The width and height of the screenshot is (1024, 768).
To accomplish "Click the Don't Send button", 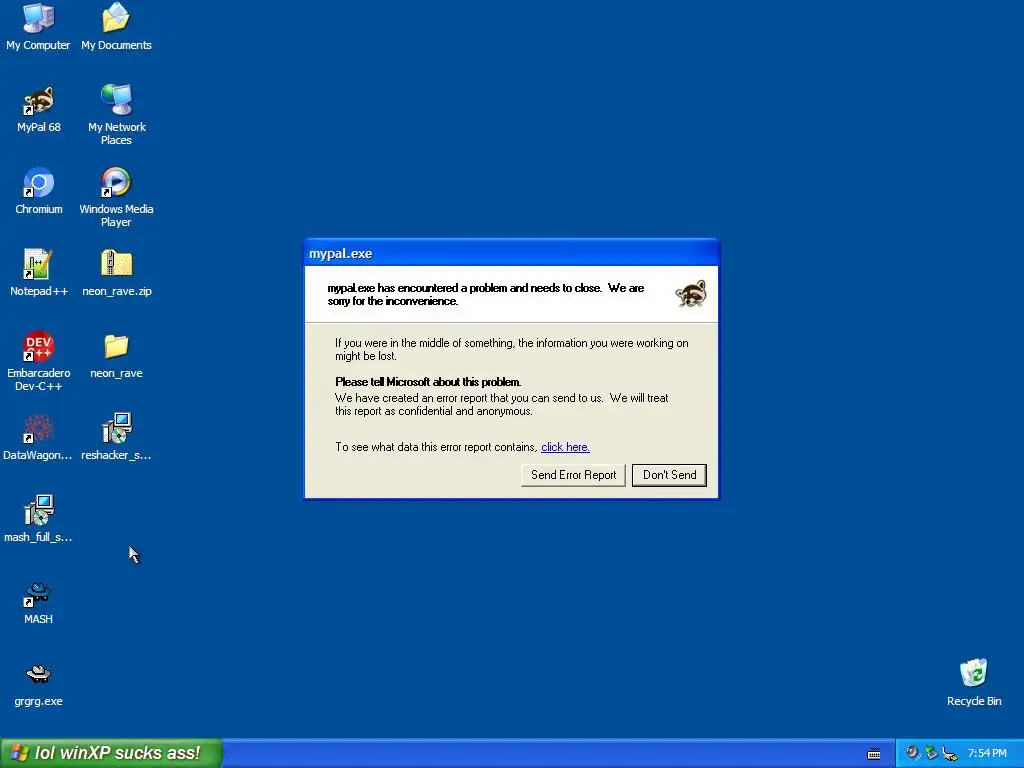I will click(669, 475).
